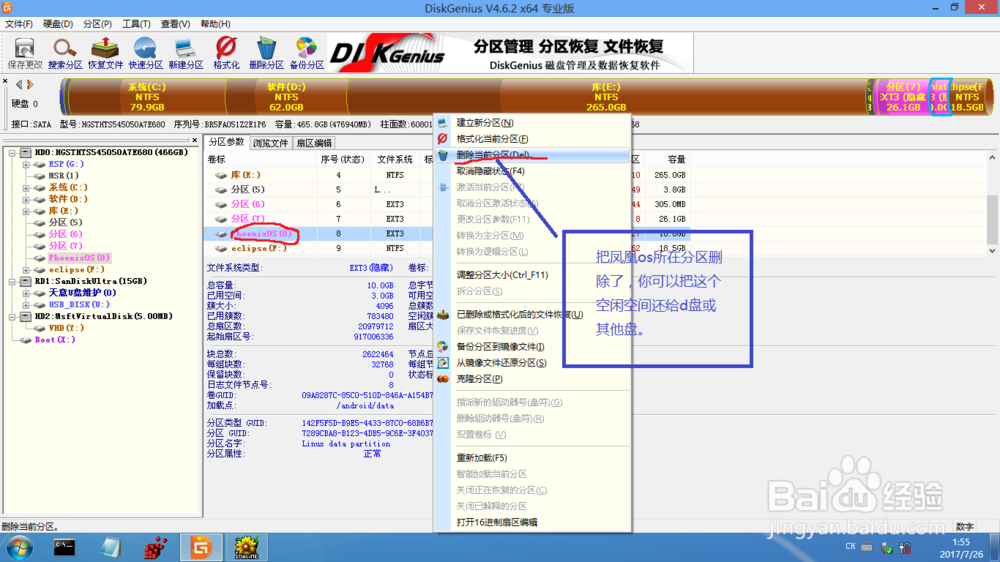Select 分区(5) in the disk tree

[x=66, y=222]
